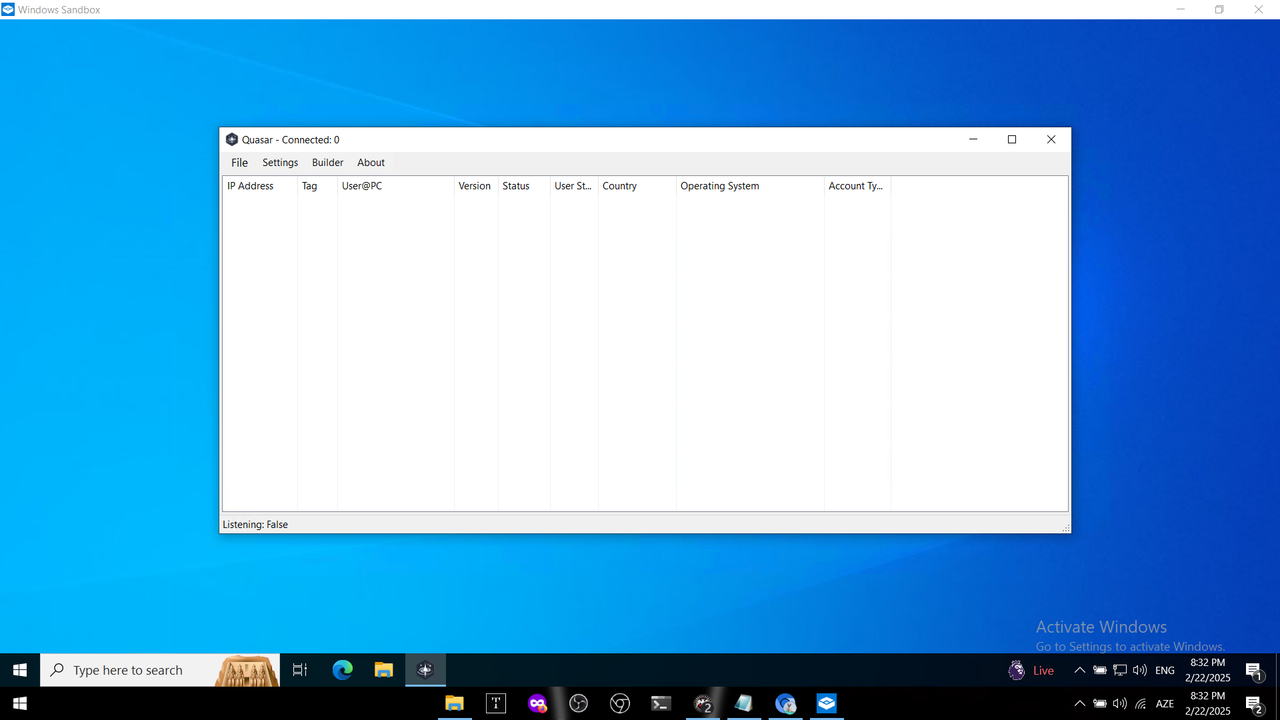Click the Quasar icon on the sandbox taskbar

pos(425,670)
